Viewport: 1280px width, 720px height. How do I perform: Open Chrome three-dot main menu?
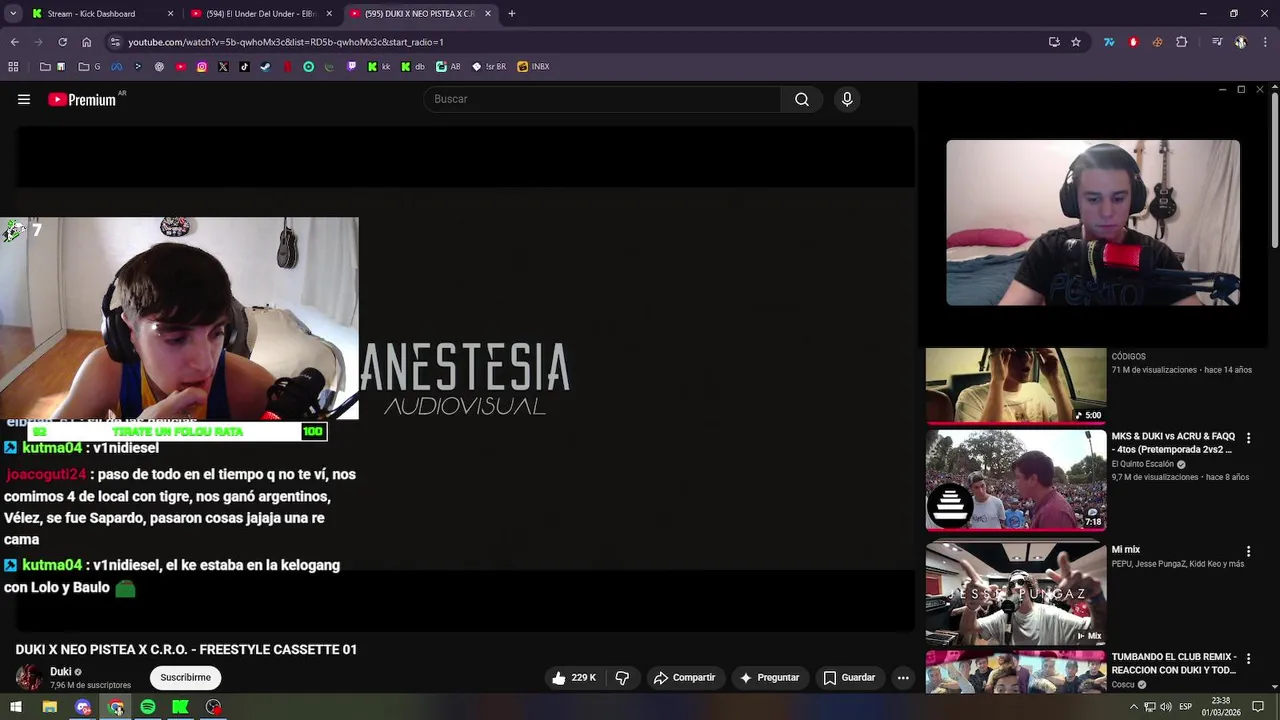(x=1265, y=42)
